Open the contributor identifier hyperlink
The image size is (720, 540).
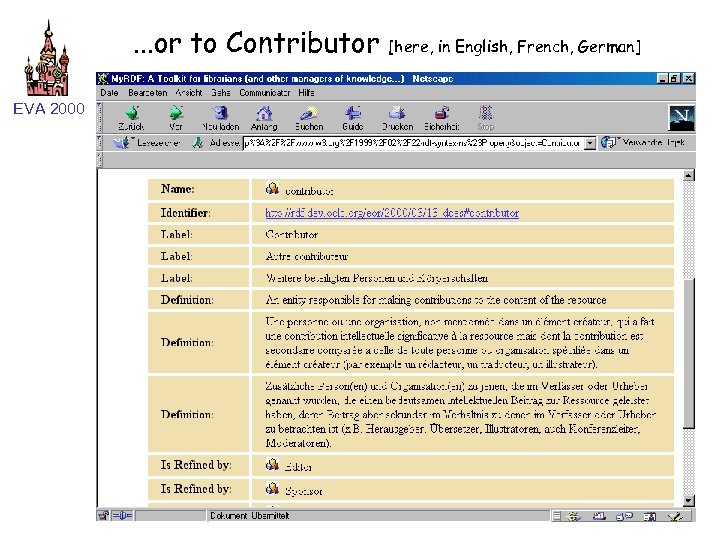[x=392, y=213]
